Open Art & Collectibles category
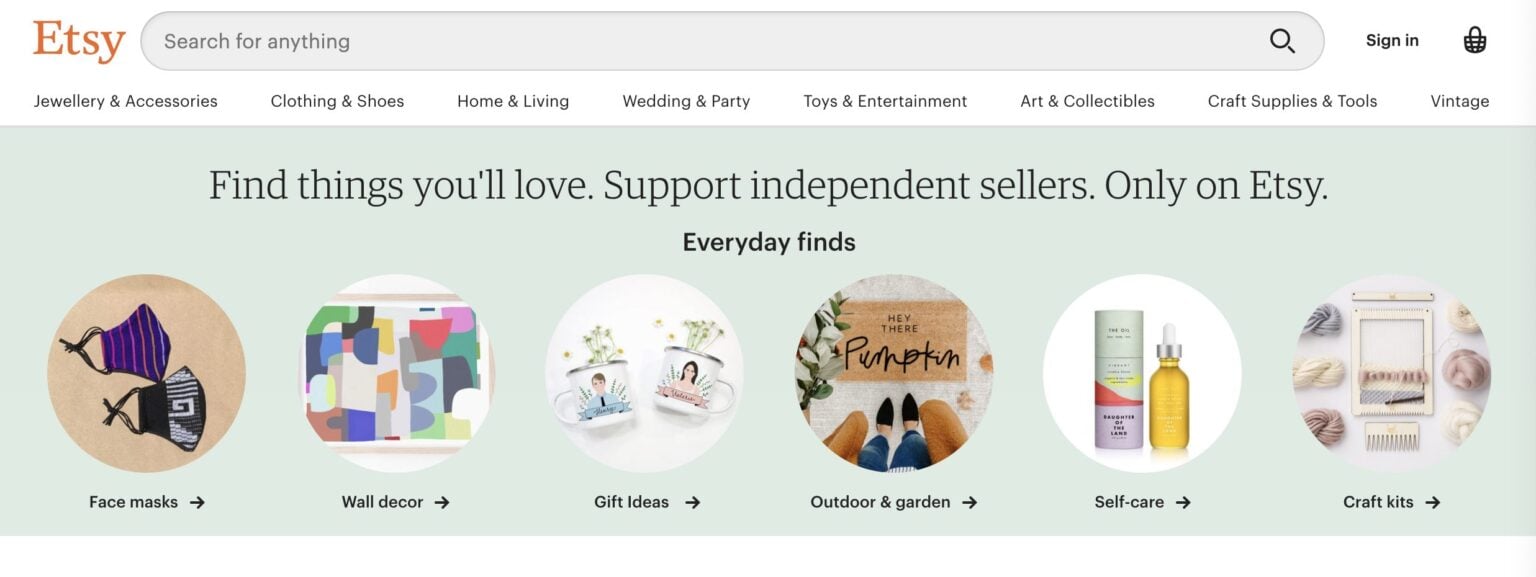The height and width of the screenshot is (577, 1536). pos(1087,101)
